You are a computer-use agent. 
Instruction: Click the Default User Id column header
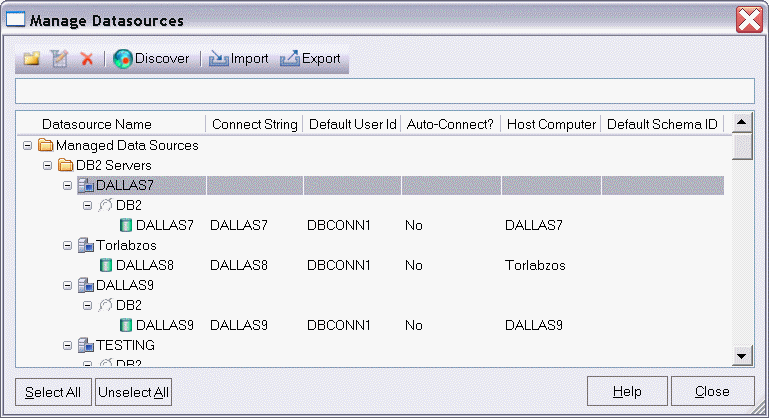352,124
